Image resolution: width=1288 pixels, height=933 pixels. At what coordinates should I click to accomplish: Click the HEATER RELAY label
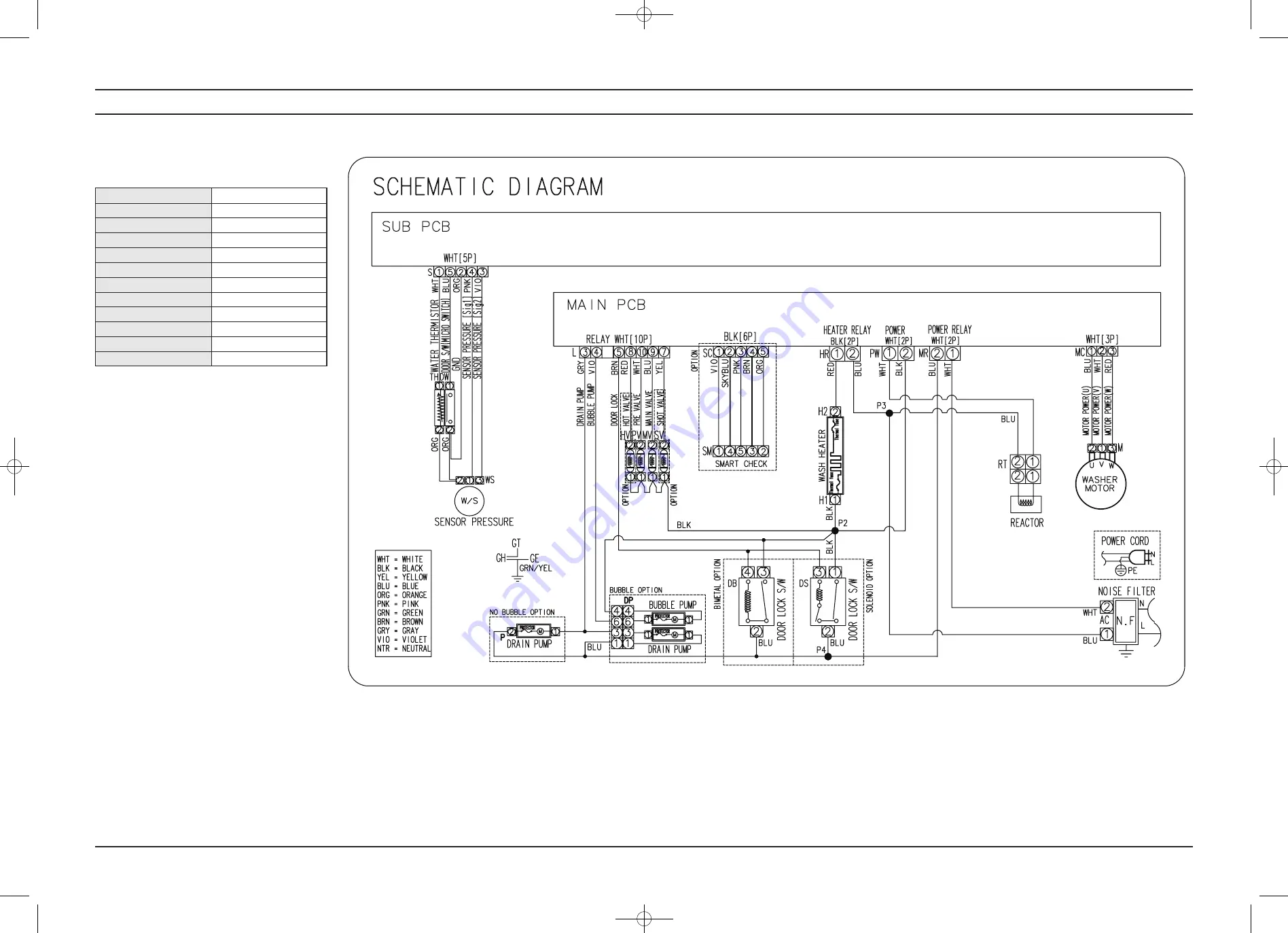(847, 330)
